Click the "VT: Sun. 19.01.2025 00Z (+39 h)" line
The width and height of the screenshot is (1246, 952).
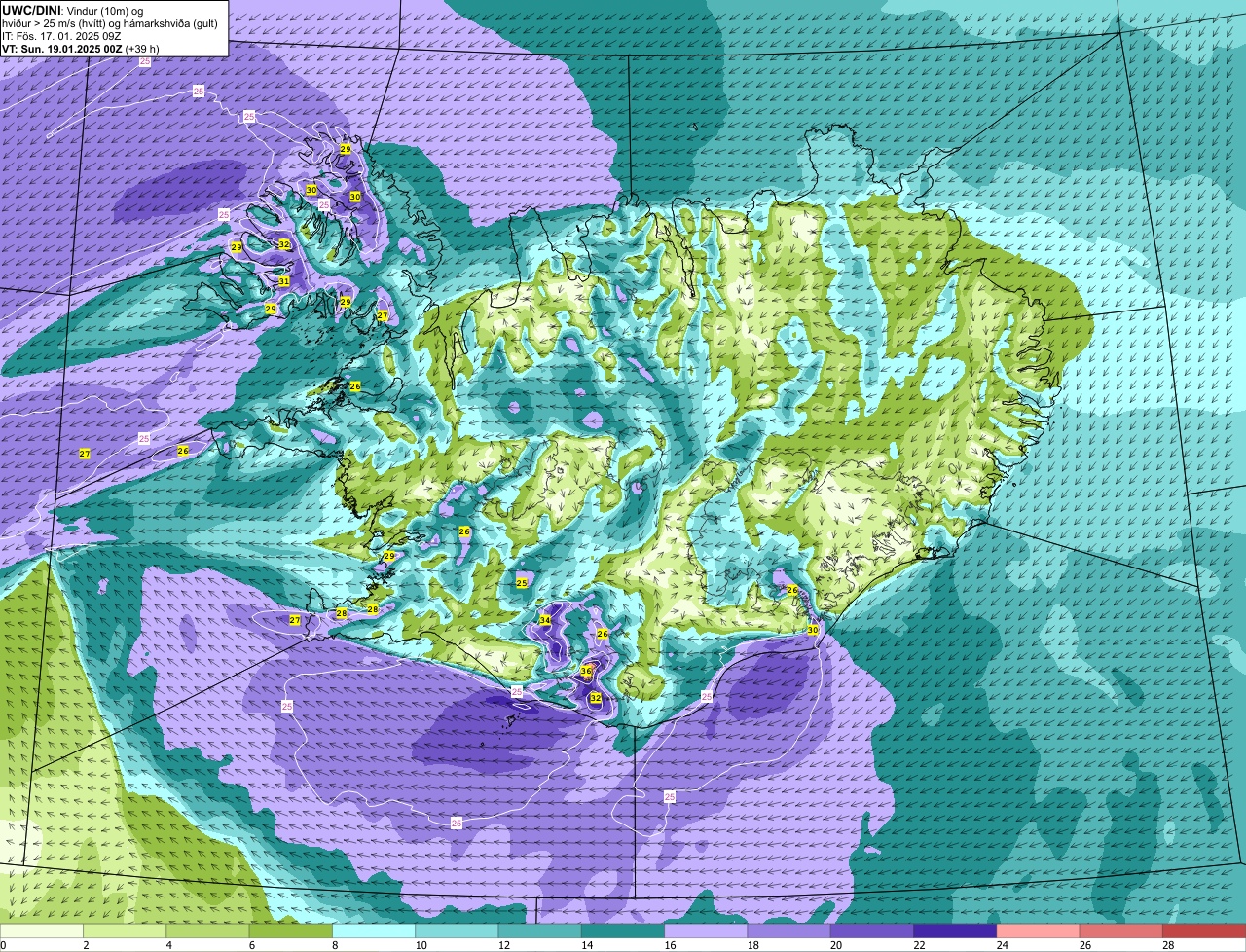point(81,48)
